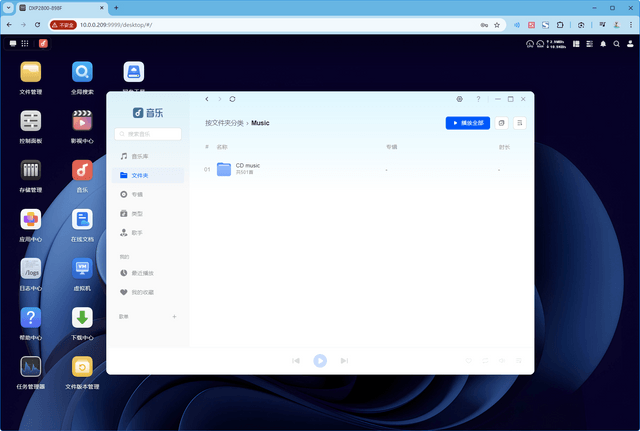Open the 日志中心 log center icon
This screenshot has height=431, width=640.
coord(31,269)
